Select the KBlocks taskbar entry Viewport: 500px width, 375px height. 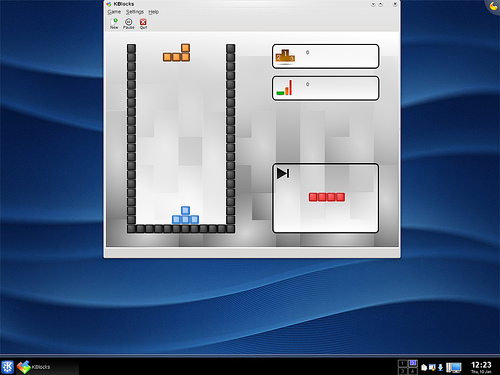point(47,367)
